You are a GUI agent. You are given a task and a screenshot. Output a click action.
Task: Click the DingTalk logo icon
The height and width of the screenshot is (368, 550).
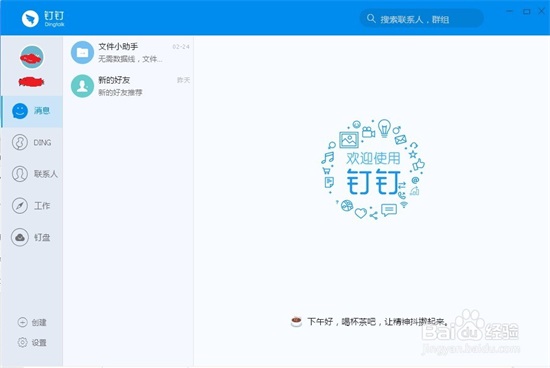[x=30, y=19]
